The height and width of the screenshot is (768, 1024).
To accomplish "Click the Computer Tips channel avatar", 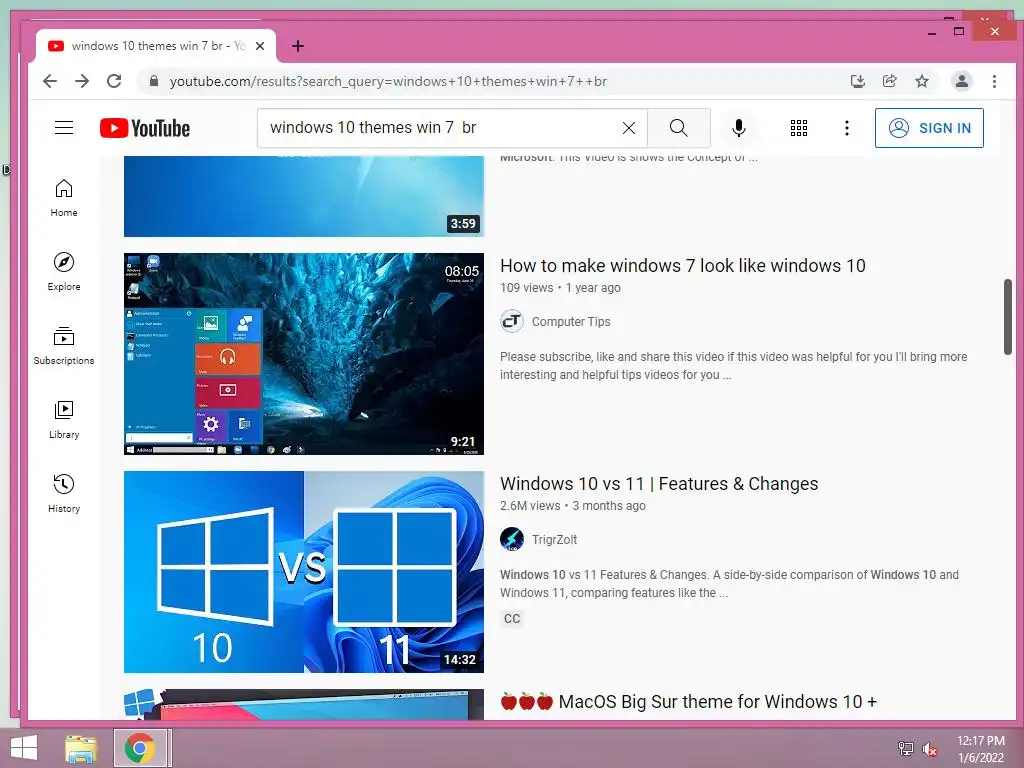I will 512,321.
